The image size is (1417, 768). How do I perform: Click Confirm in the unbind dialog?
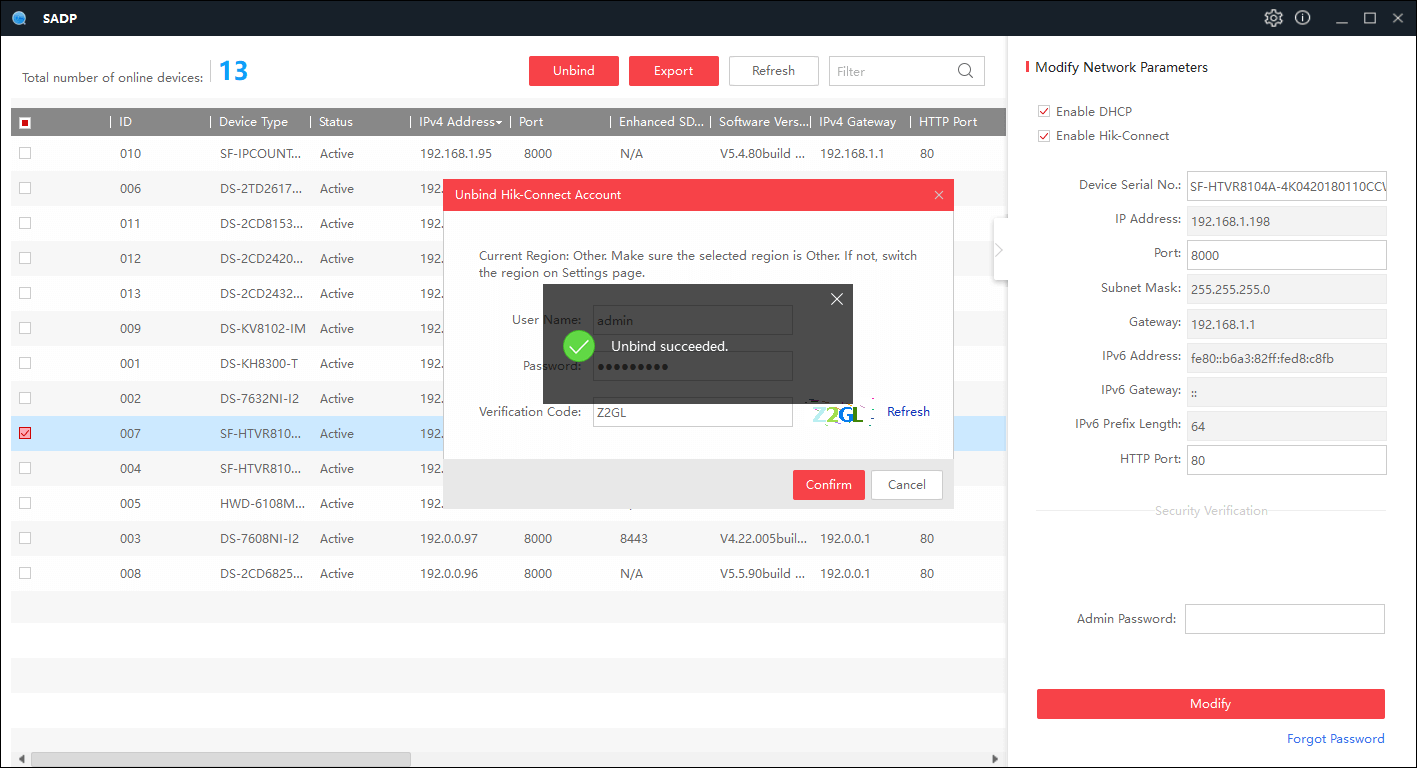(829, 485)
